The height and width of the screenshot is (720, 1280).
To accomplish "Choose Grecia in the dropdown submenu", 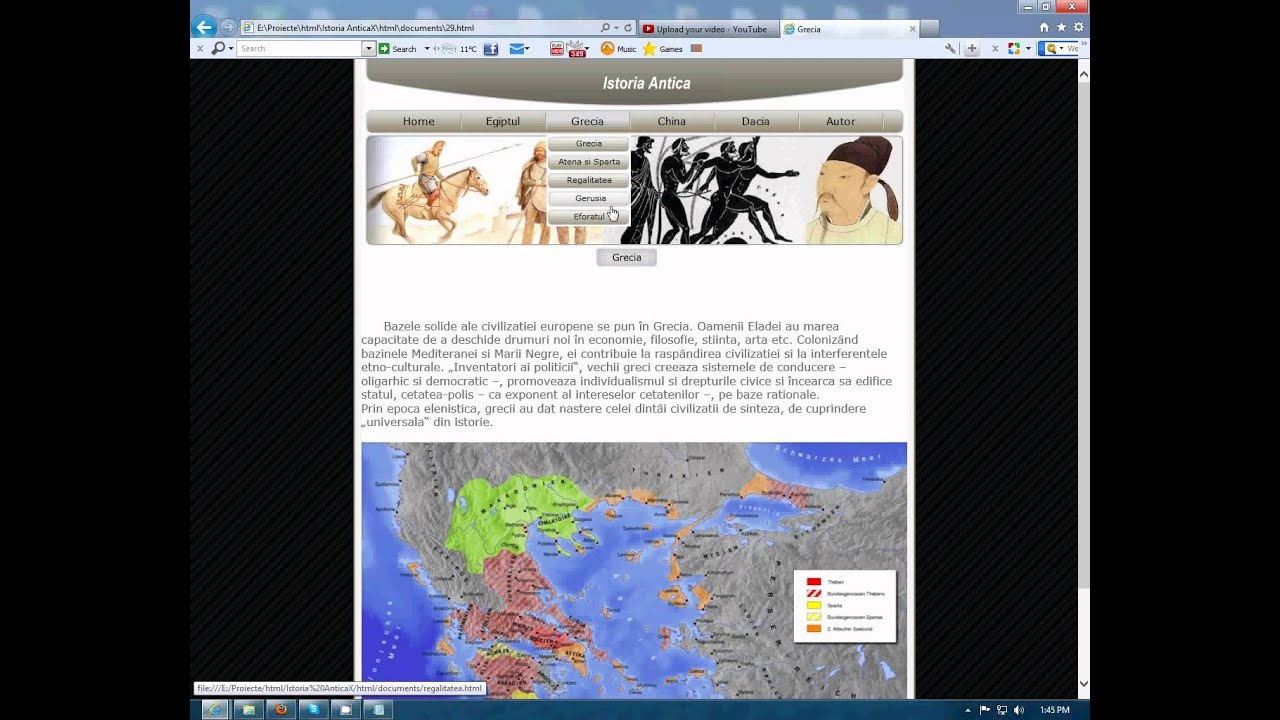I will (x=588, y=144).
